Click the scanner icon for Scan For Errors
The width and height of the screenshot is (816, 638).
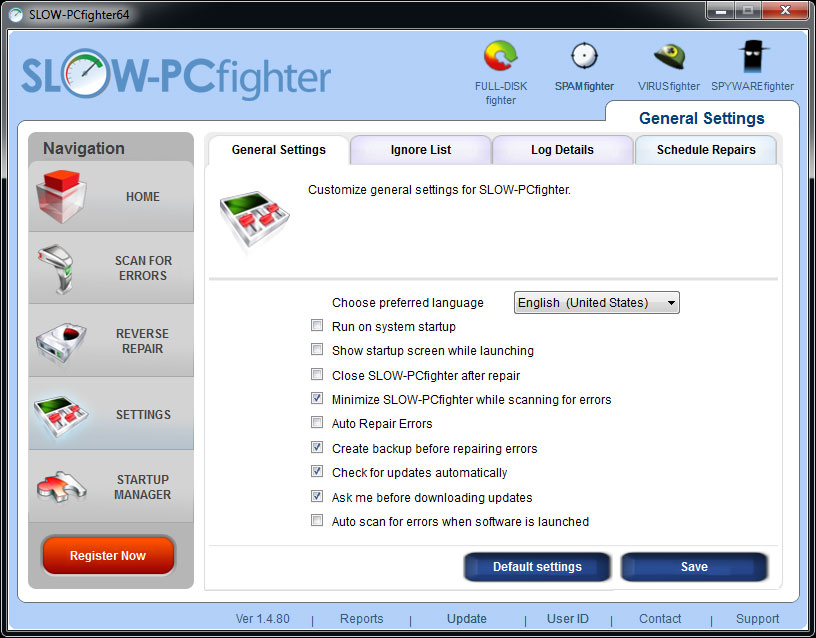(58, 269)
